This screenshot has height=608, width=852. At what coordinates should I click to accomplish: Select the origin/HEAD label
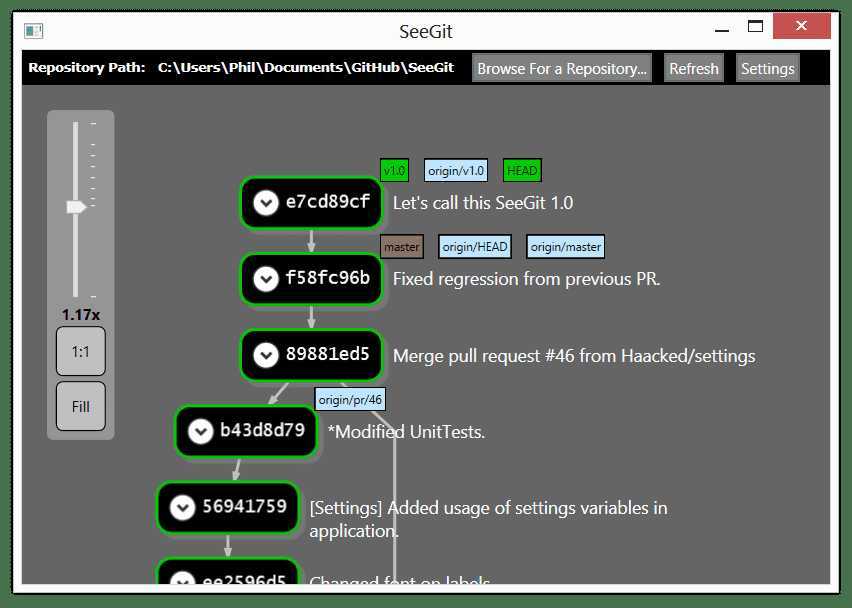click(475, 247)
